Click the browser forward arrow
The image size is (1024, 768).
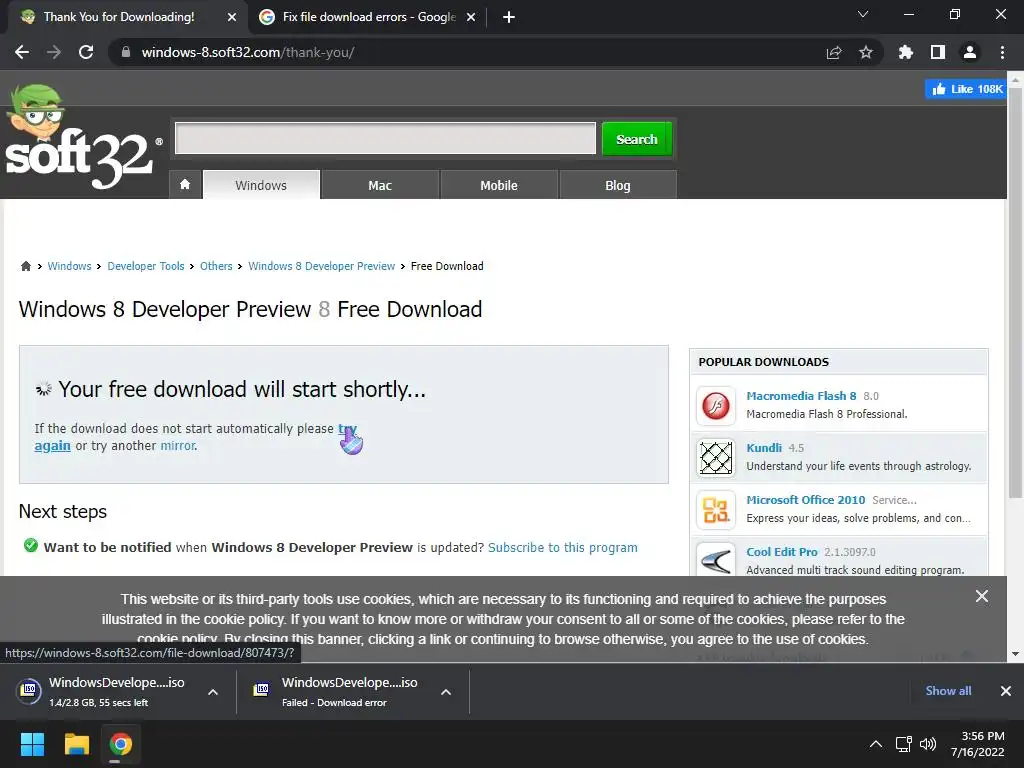click(x=54, y=52)
